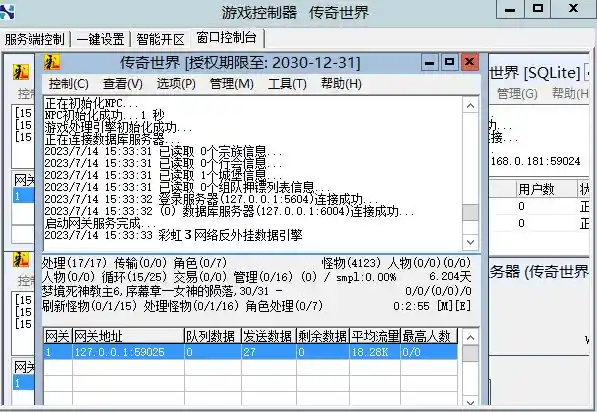The width and height of the screenshot is (597, 412).
Task: Click log scrollbar up arrow
Action: [470, 105]
